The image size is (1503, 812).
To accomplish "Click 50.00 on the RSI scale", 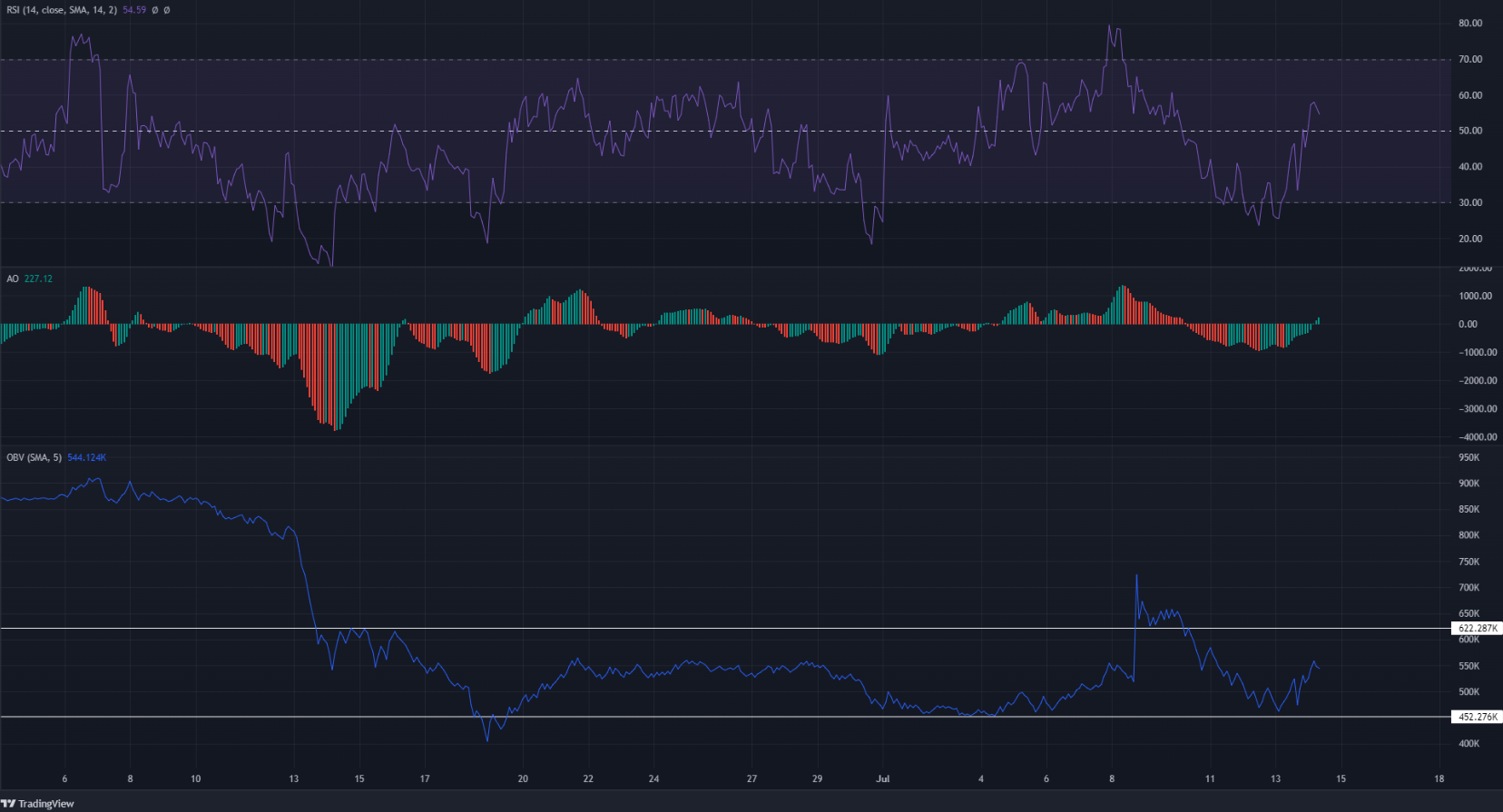I will 1470,131.
